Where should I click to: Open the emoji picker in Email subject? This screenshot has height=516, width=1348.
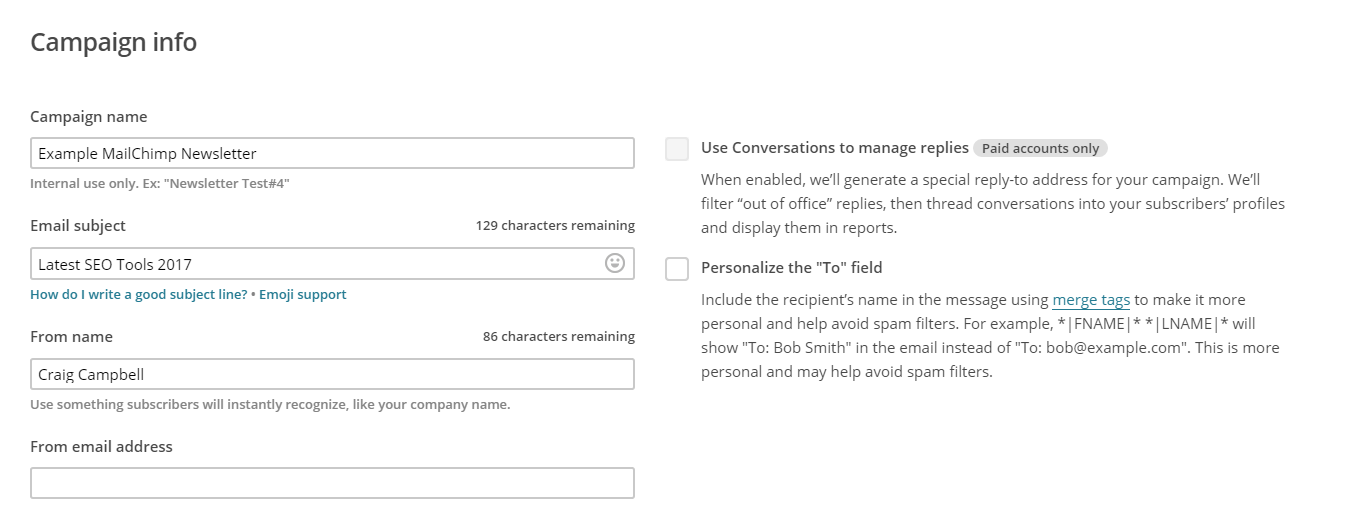pos(615,263)
